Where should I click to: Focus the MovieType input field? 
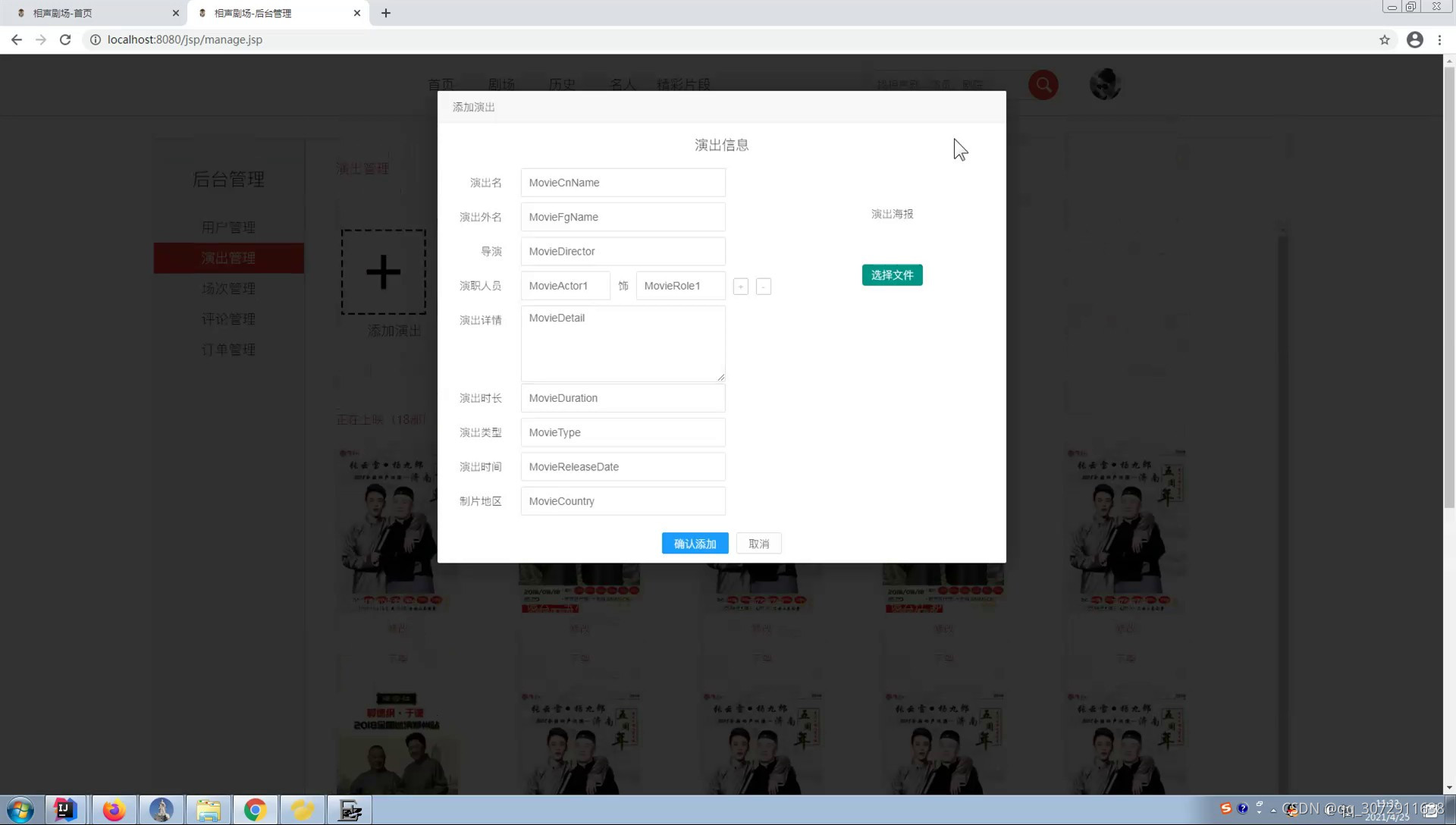pos(623,432)
